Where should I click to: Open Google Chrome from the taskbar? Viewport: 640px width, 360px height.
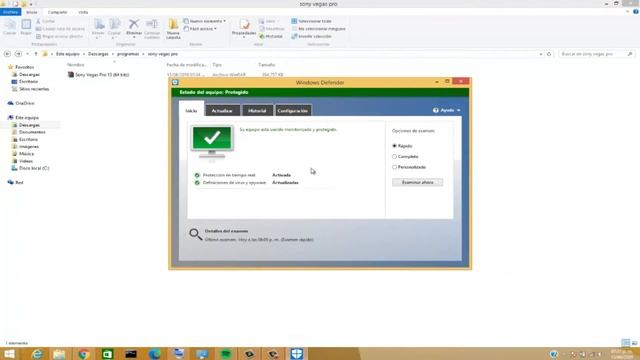point(84,354)
